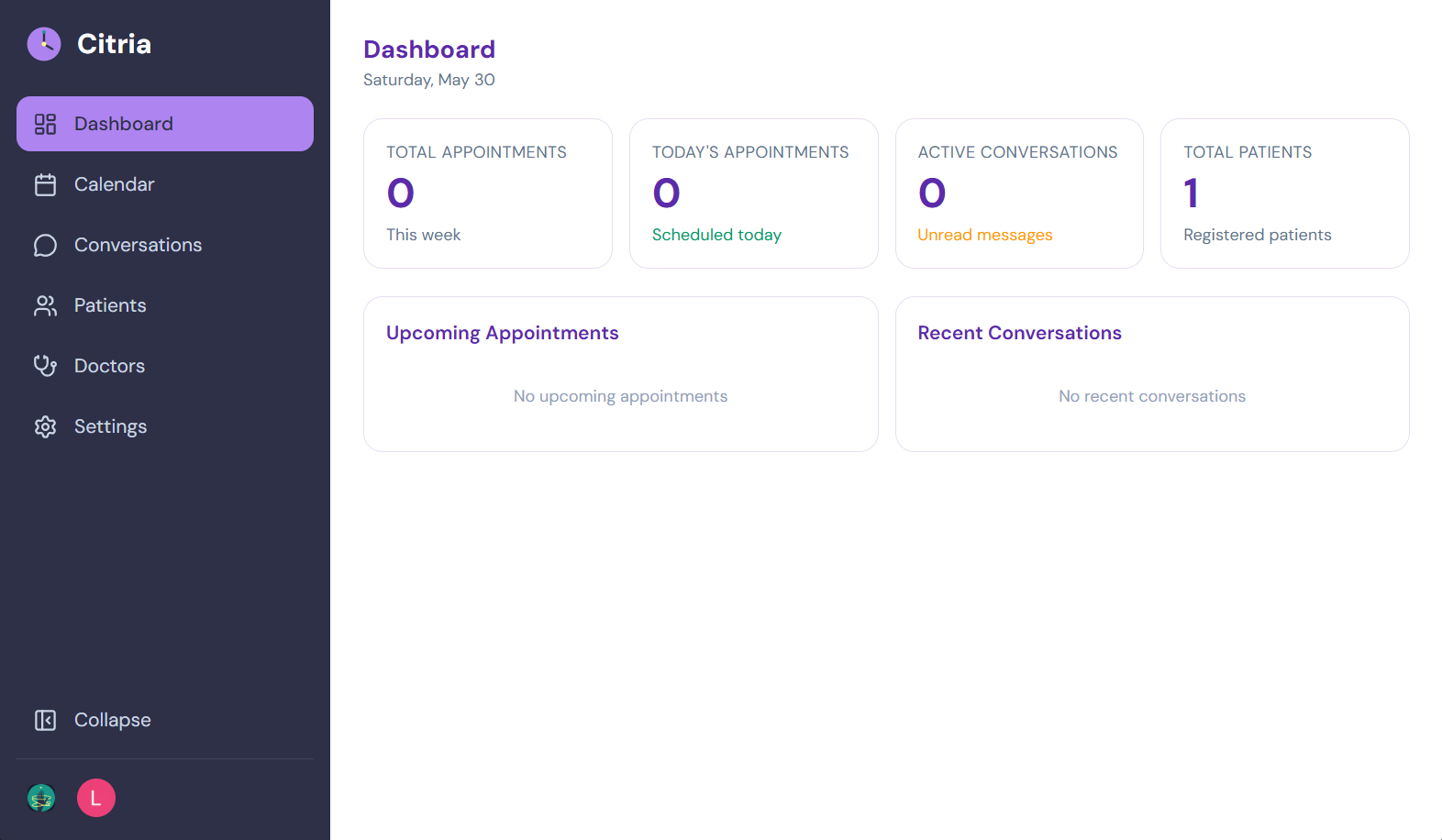This screenshot has width=1442, height=840.
Task: Click the 'Unread messages' orange text
Action: 985,235
